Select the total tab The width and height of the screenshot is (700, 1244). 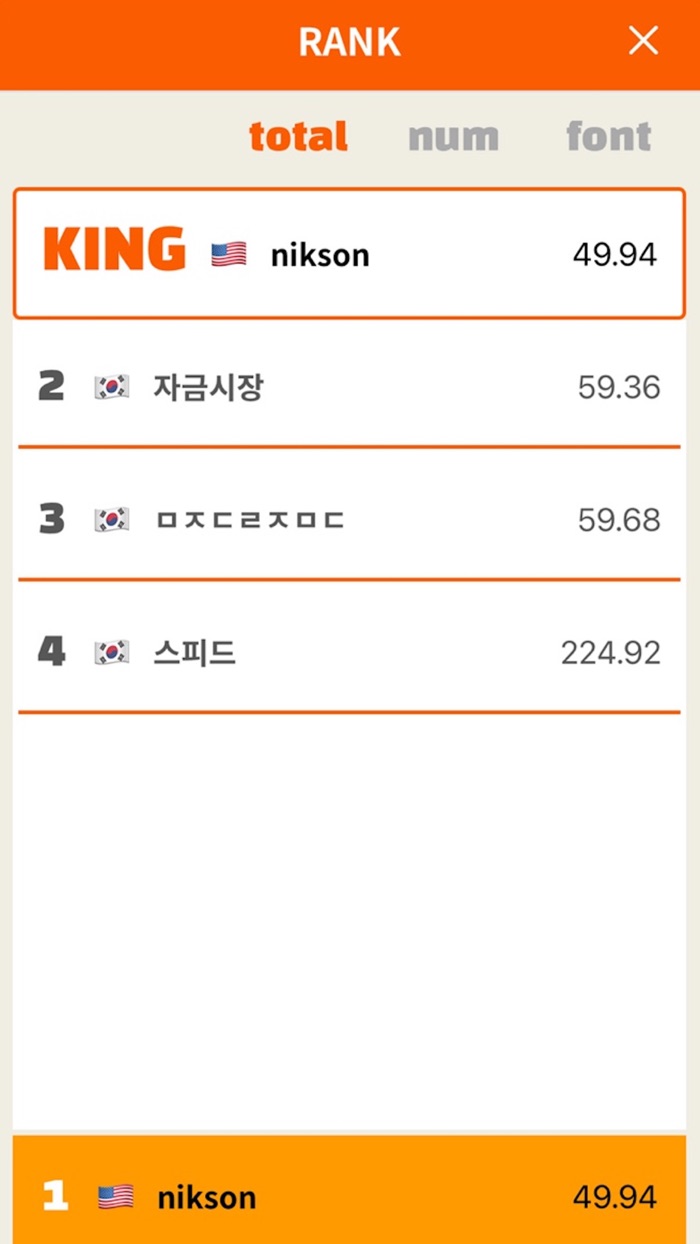tap(299, 137)
